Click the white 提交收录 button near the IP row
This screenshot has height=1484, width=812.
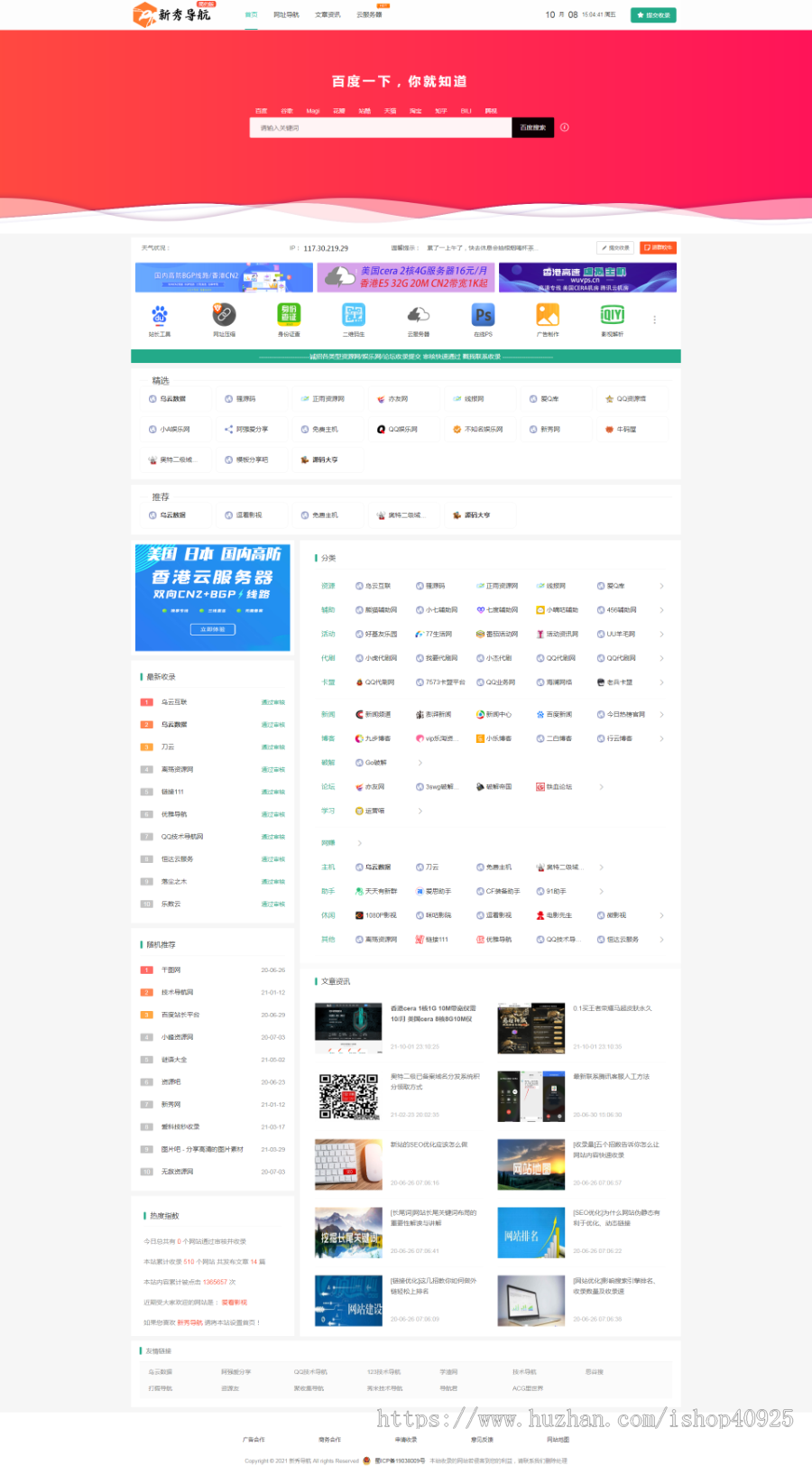coord(615,247)
